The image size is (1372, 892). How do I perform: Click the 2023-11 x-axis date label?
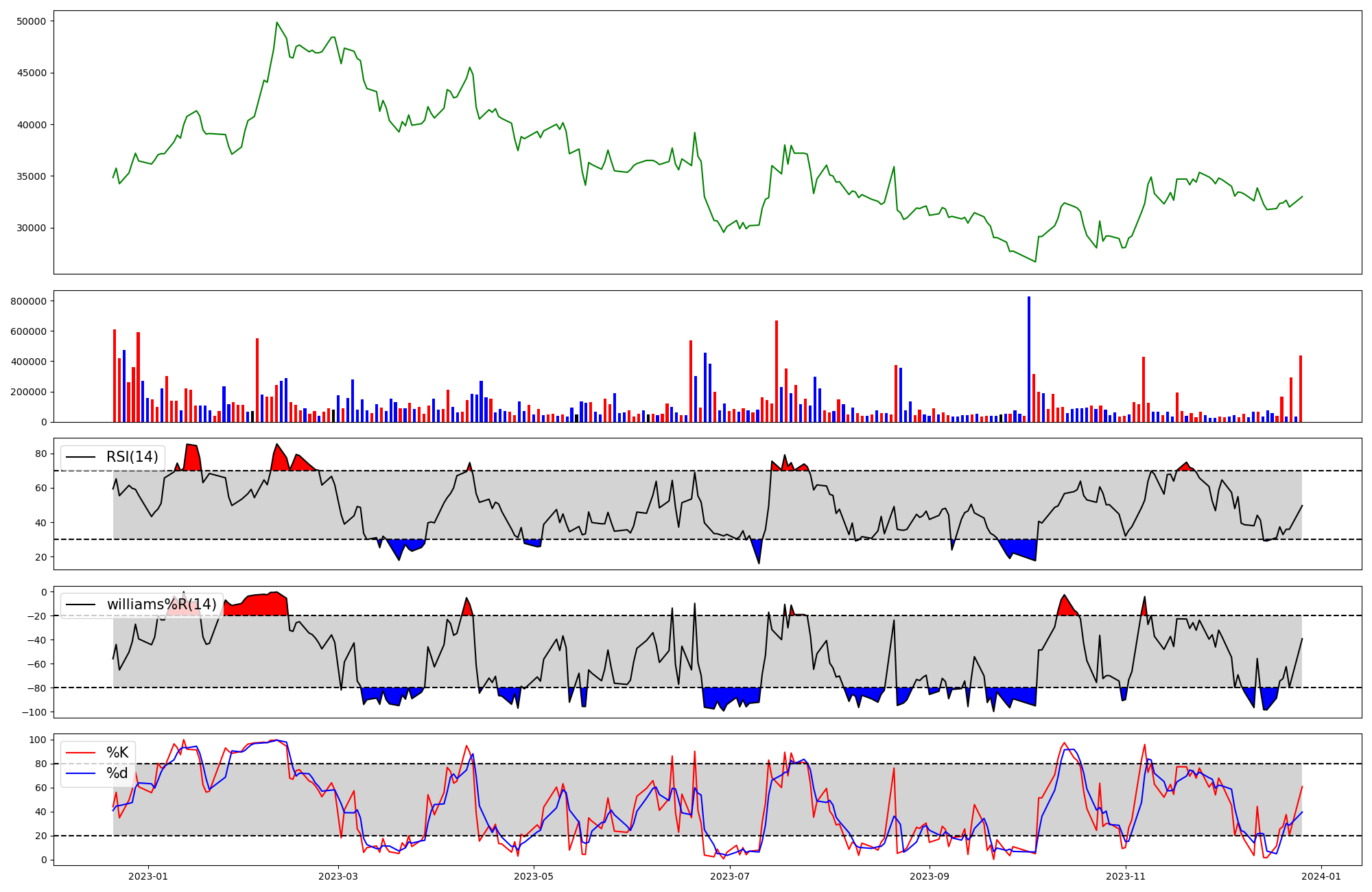tap(1126, 876)
